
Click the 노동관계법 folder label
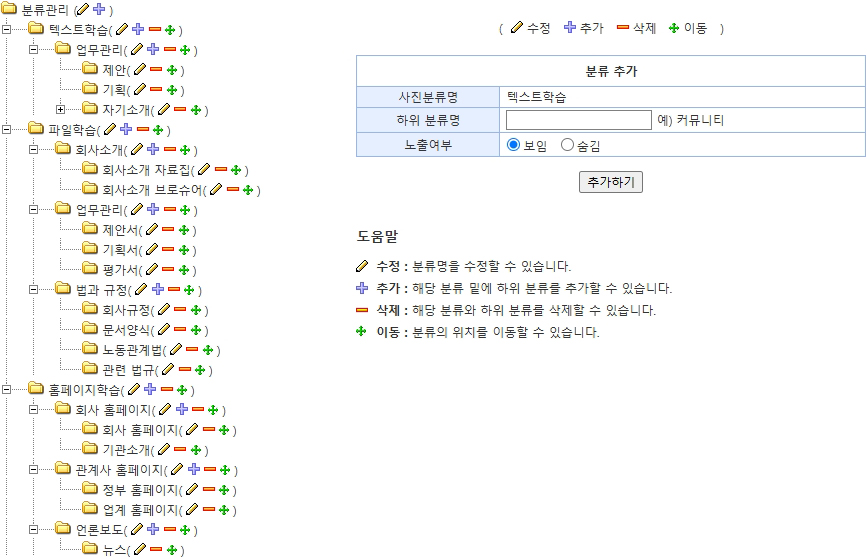pos(132,350)
